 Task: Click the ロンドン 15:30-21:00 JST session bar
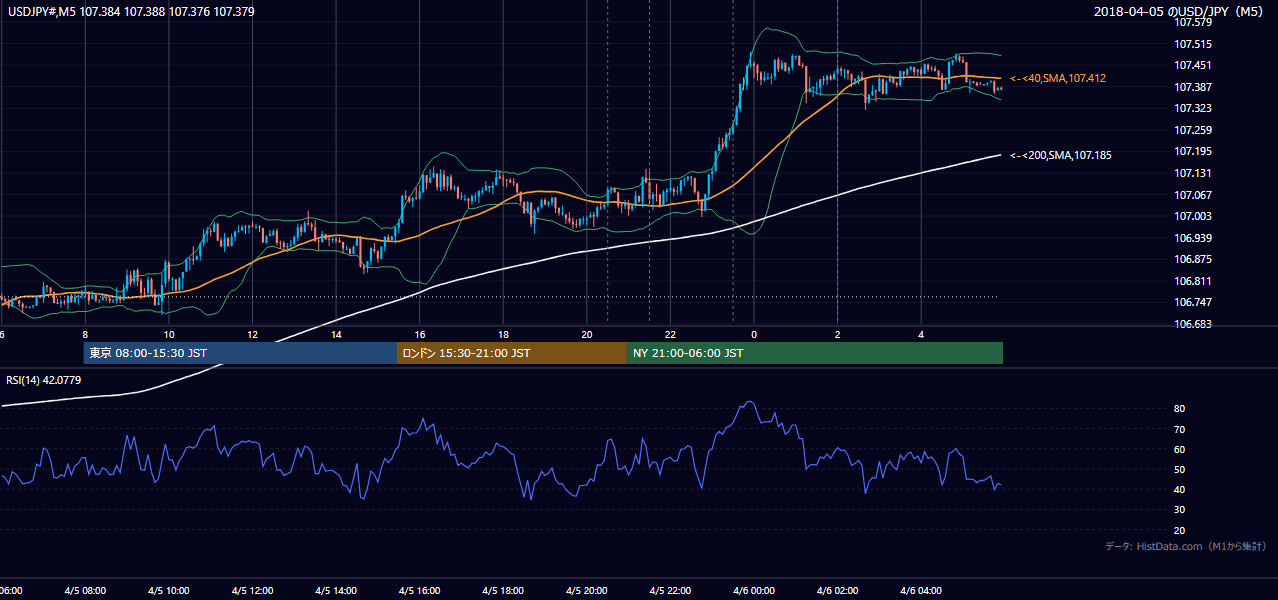pyautogui.click(x=512, y=353)
